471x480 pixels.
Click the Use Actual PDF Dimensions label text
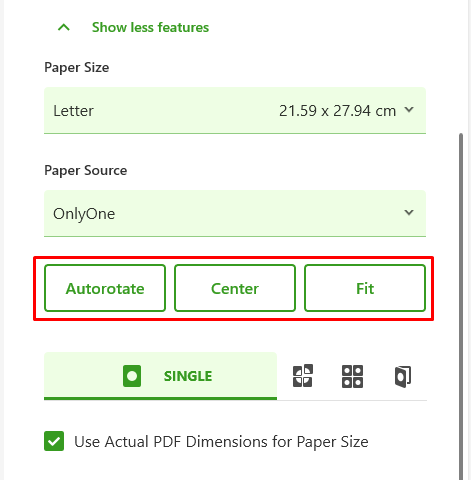[221, 442]
